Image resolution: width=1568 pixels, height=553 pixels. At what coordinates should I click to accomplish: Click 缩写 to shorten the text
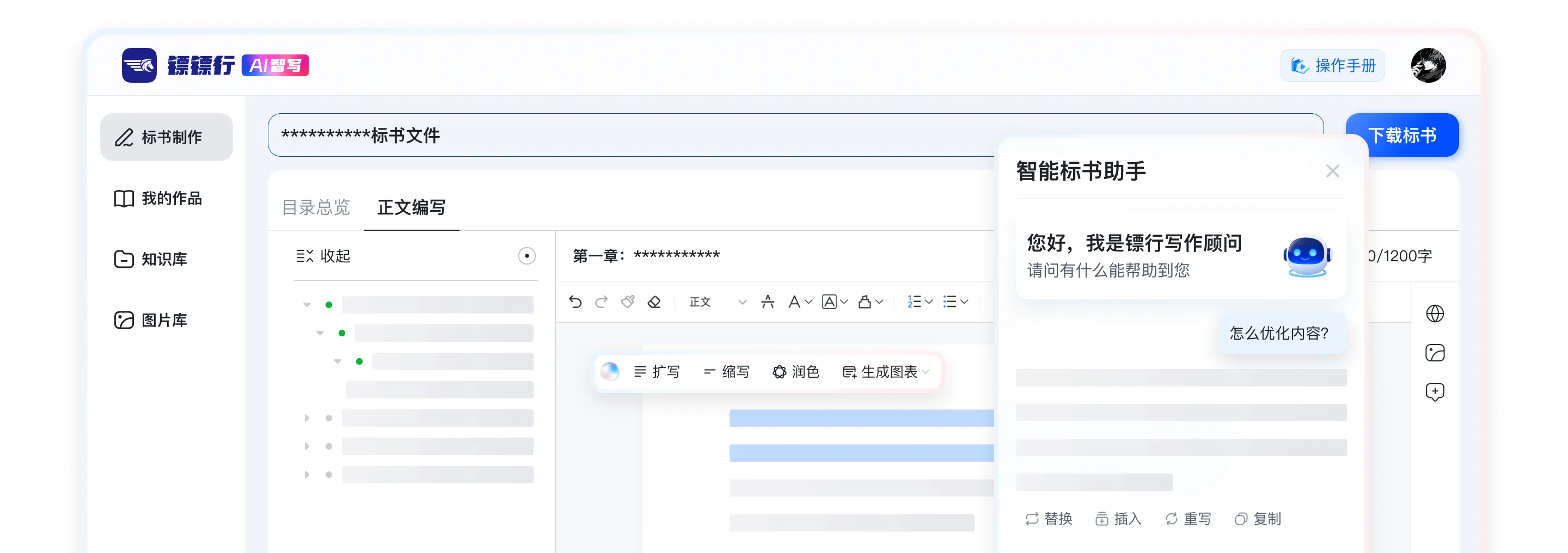click(x=726, y=372)
